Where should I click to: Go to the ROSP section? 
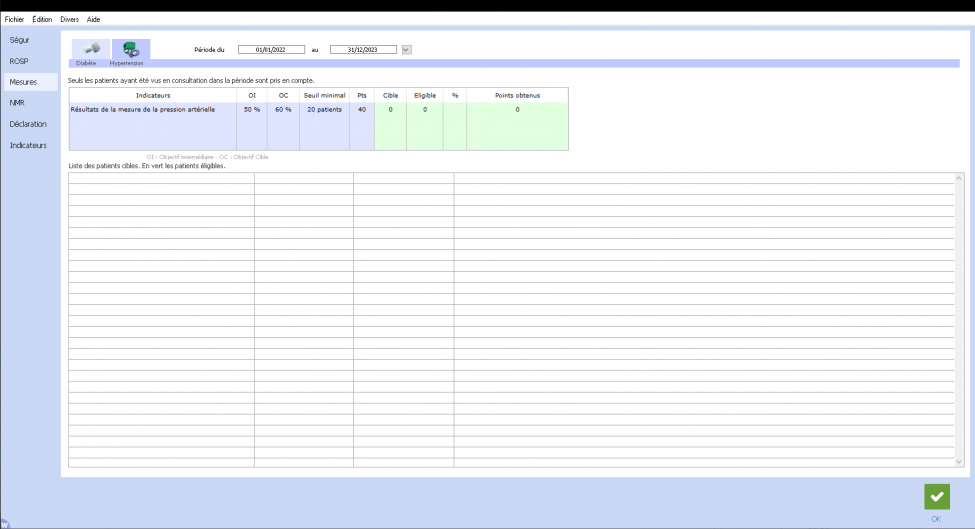click(x=30, y=61)
